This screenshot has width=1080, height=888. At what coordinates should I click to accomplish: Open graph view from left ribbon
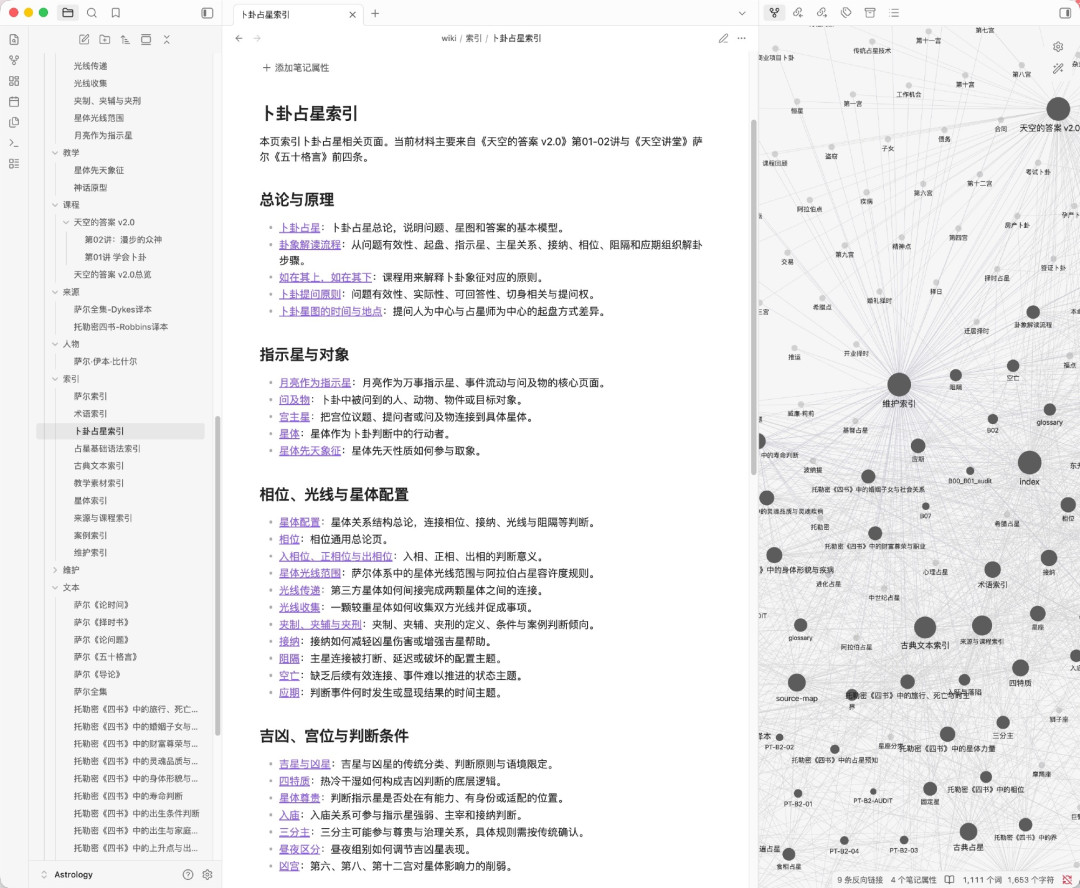pyautogui.click(x=14, y=61)
